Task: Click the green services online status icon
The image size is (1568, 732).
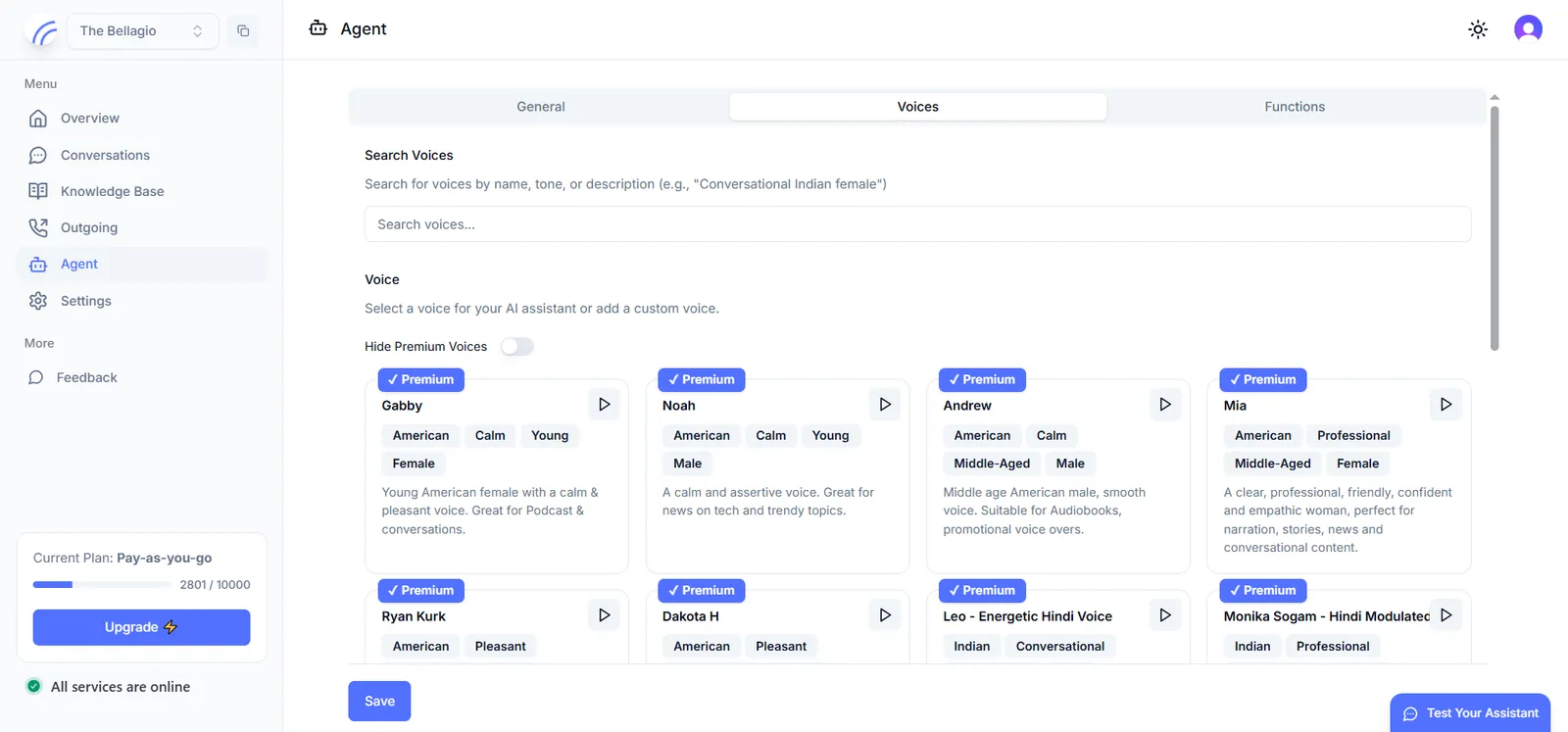Action: pos(34,687)
